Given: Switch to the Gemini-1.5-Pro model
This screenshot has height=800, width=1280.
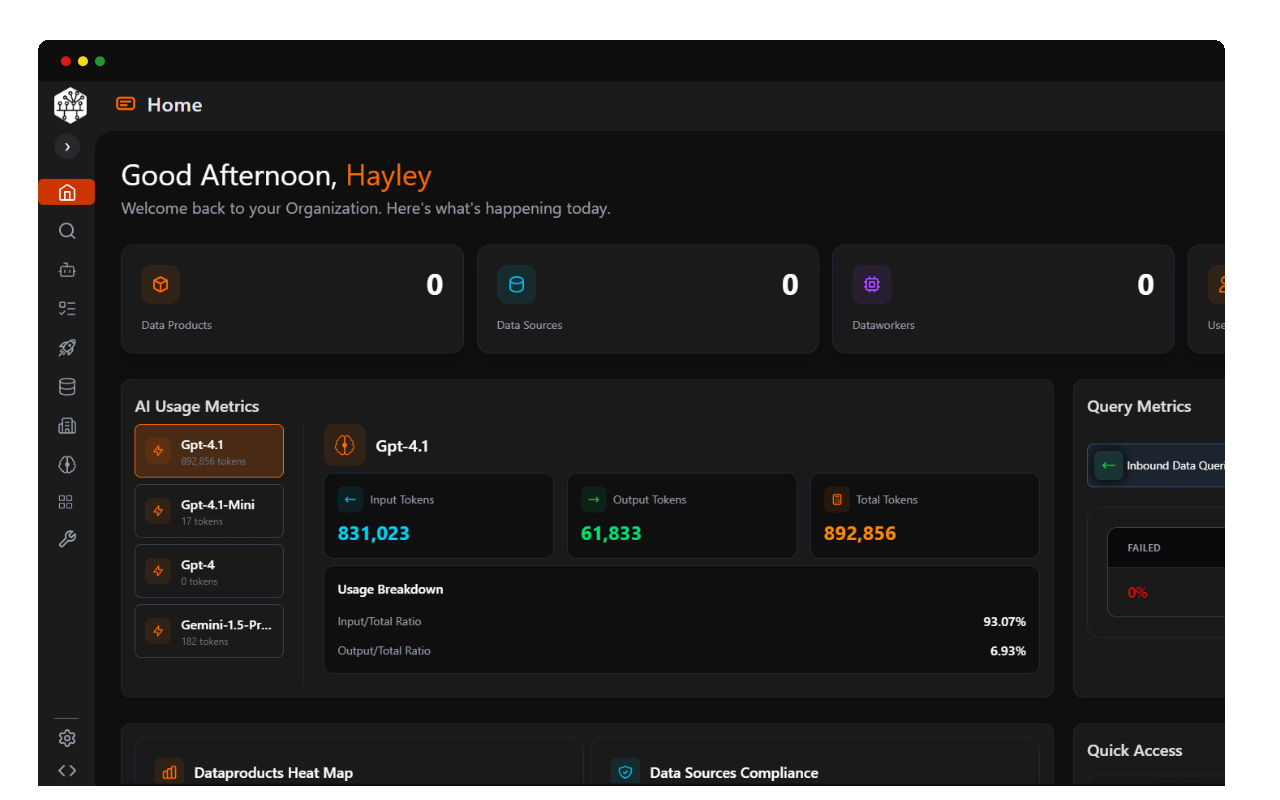Looking at the screenshot, I should [209, 631].
